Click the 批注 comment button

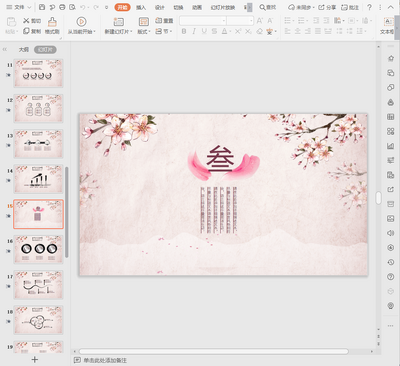pyautogui.click(x=350, y=7)
